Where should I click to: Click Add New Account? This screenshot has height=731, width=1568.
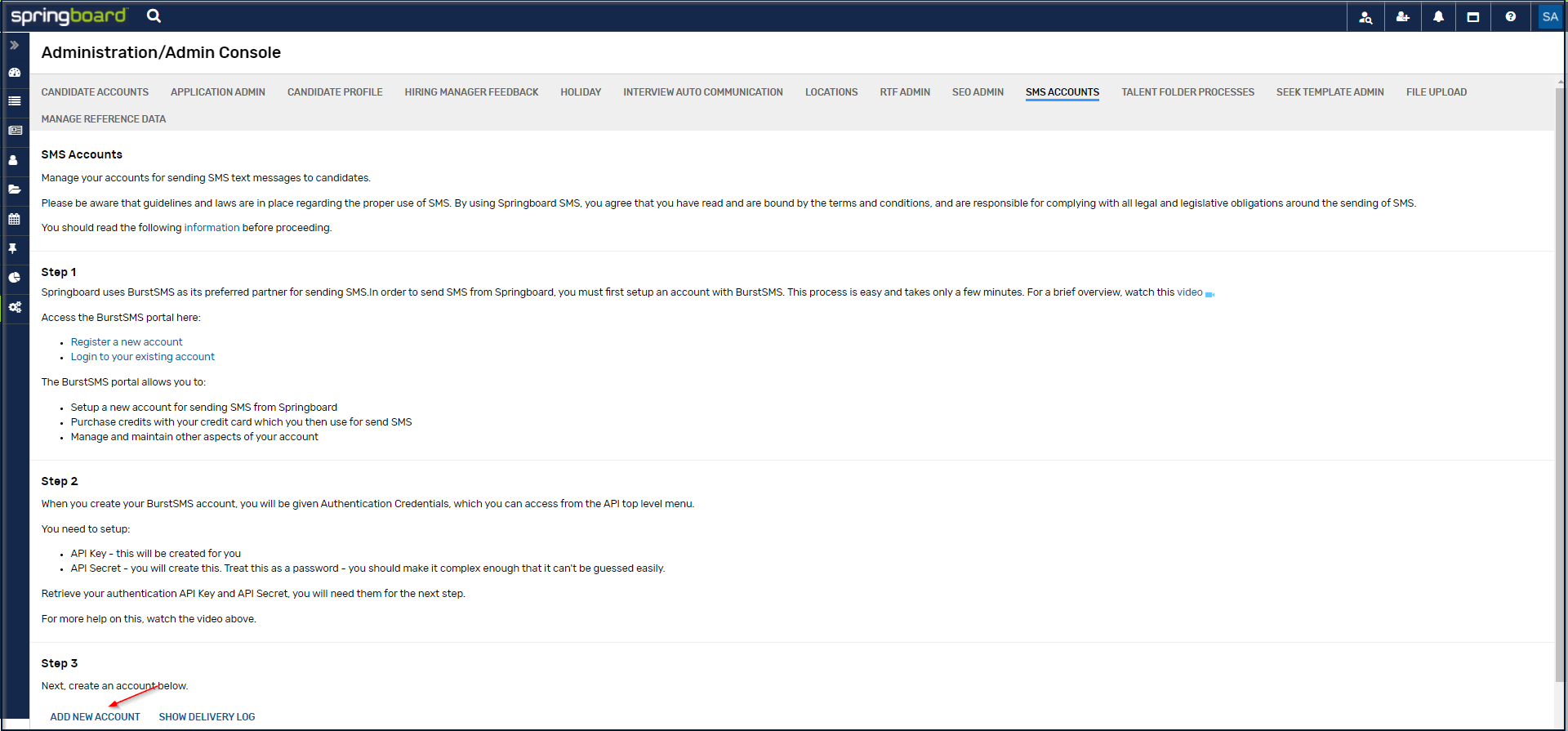[x=95, y=717]
